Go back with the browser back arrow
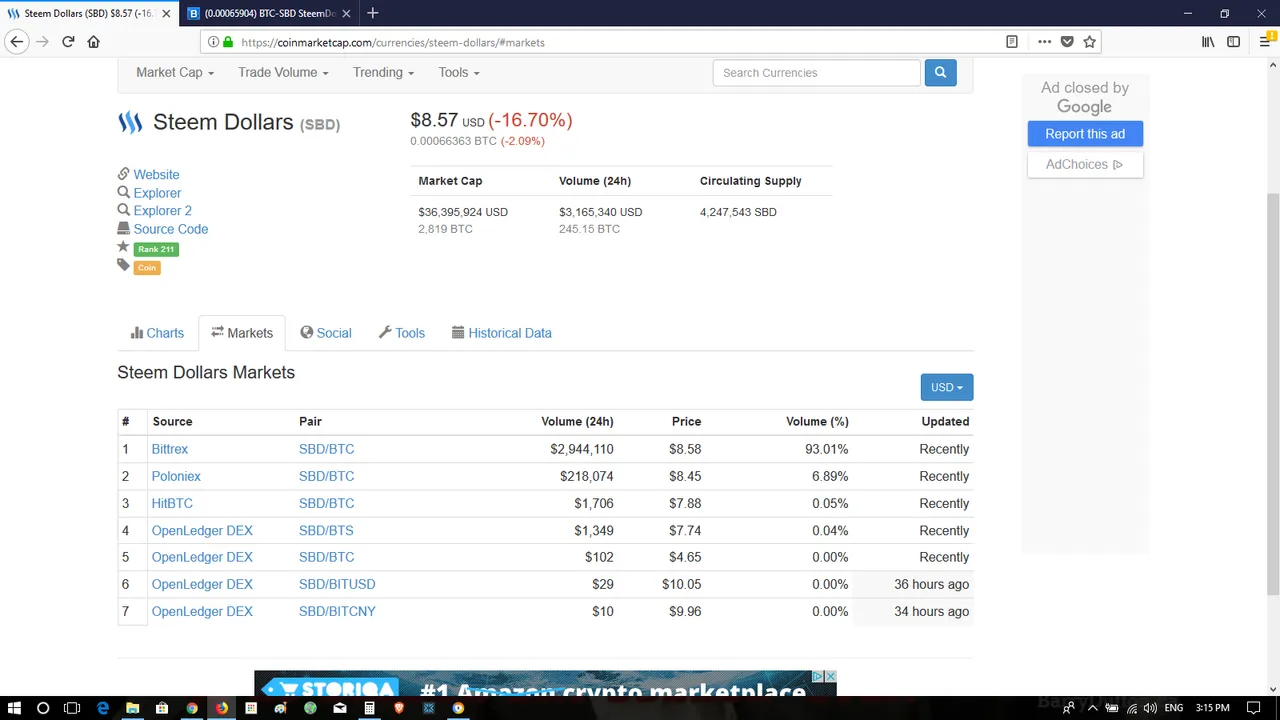1280x720 pixels. tap(16, 42)
